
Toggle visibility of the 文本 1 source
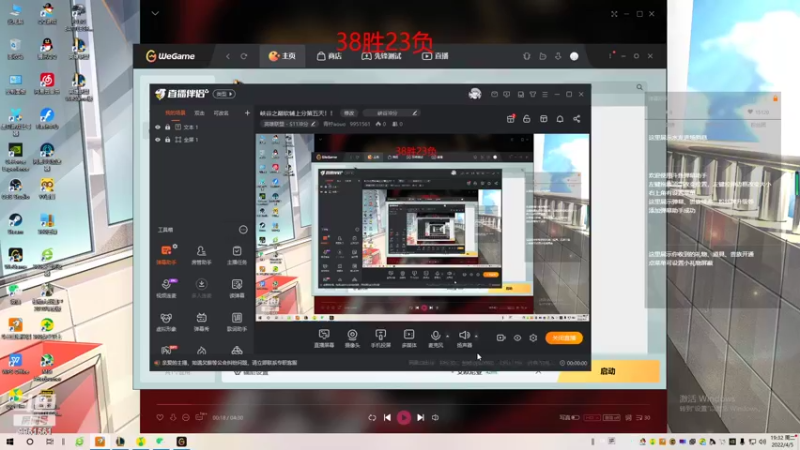point(158,127)
